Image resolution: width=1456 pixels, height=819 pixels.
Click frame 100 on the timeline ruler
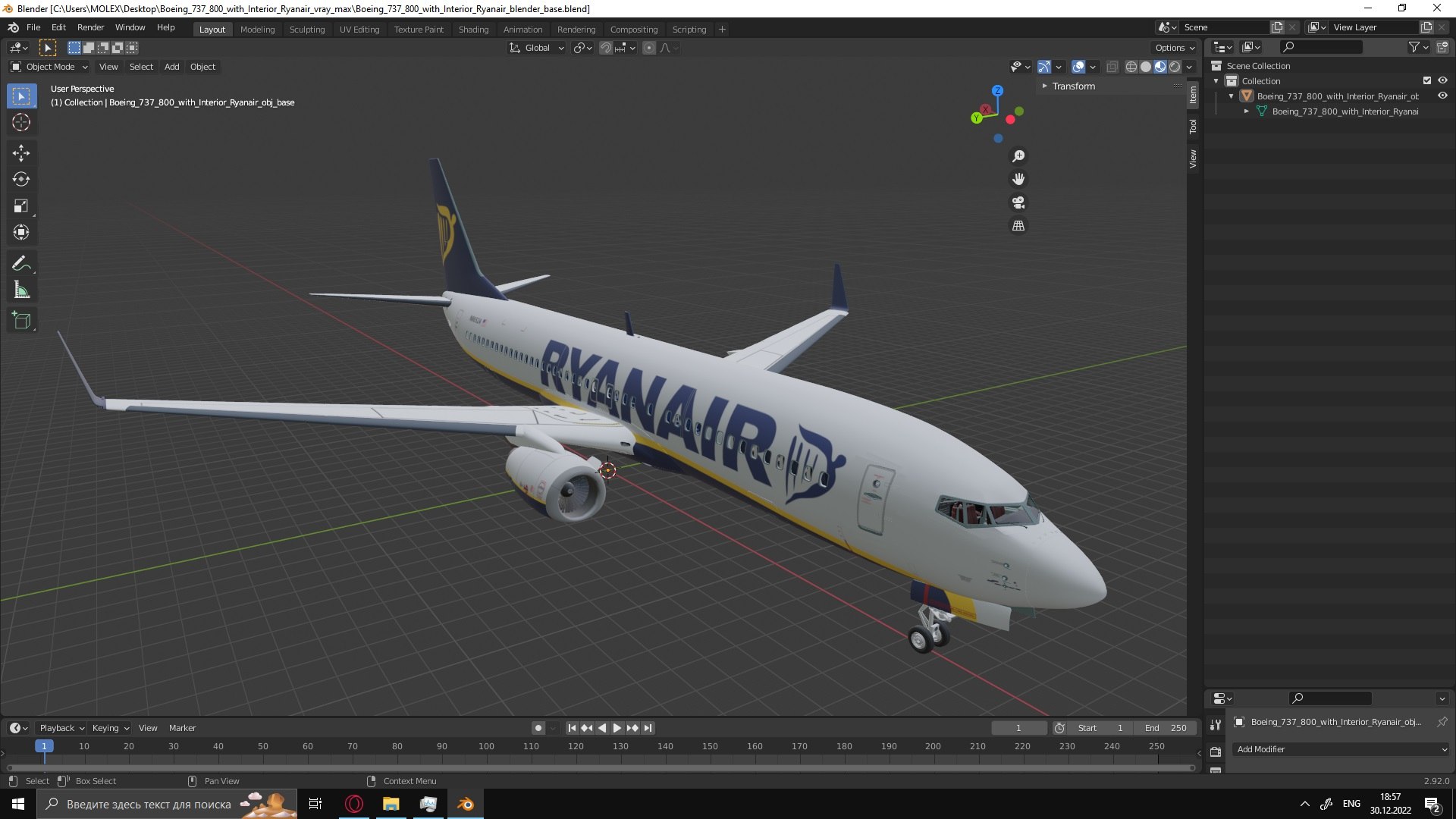pos(486,746)
